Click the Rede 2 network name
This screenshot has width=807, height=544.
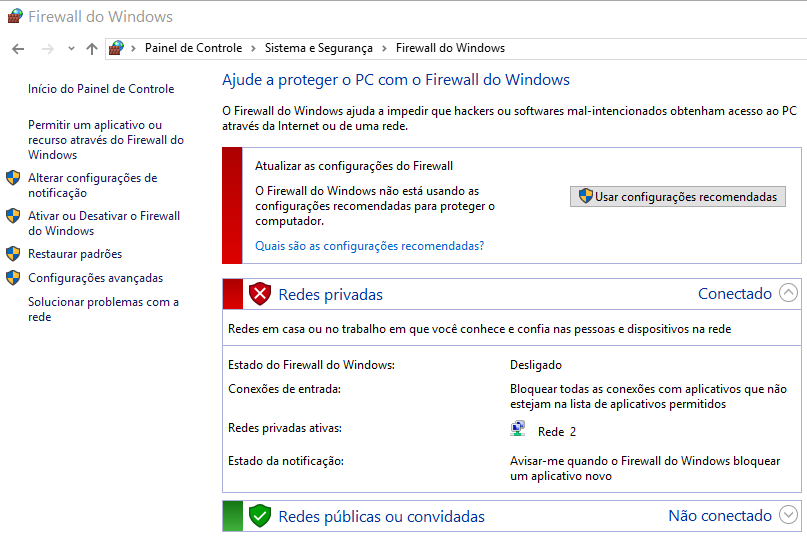click(557, 432)
